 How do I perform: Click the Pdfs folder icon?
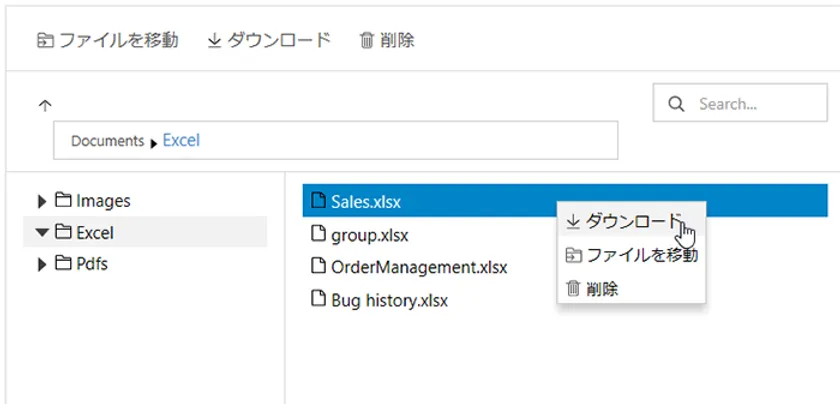(x=63, y=264)
